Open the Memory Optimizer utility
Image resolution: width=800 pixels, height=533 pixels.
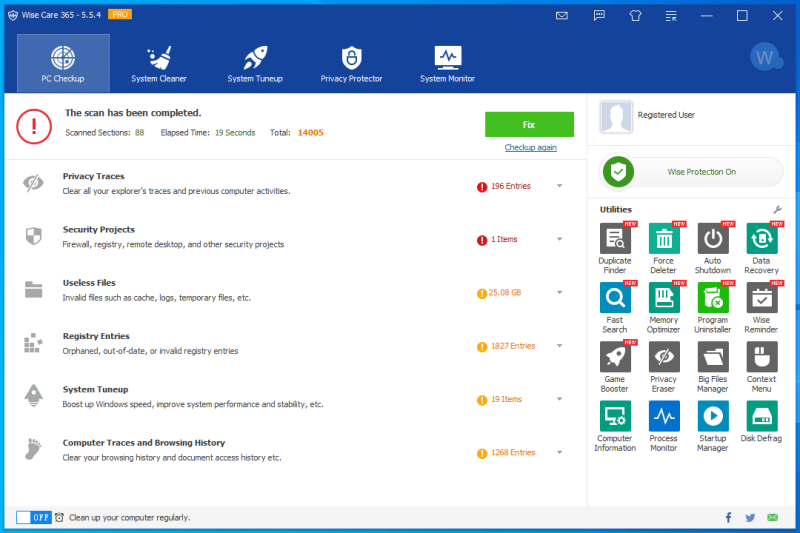pyautogui.click(x=664, y=299)
